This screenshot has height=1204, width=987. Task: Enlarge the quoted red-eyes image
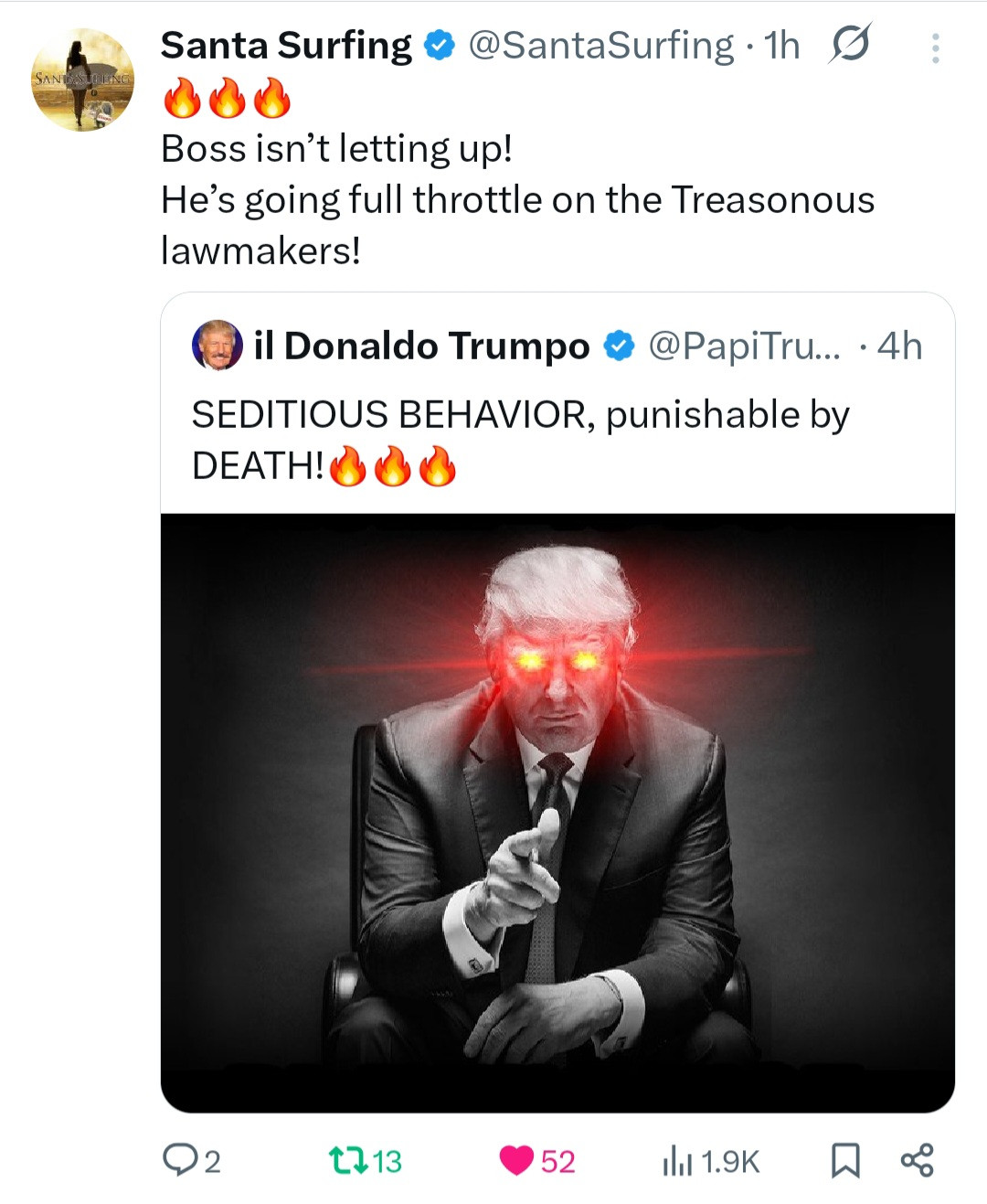(557, 812)
